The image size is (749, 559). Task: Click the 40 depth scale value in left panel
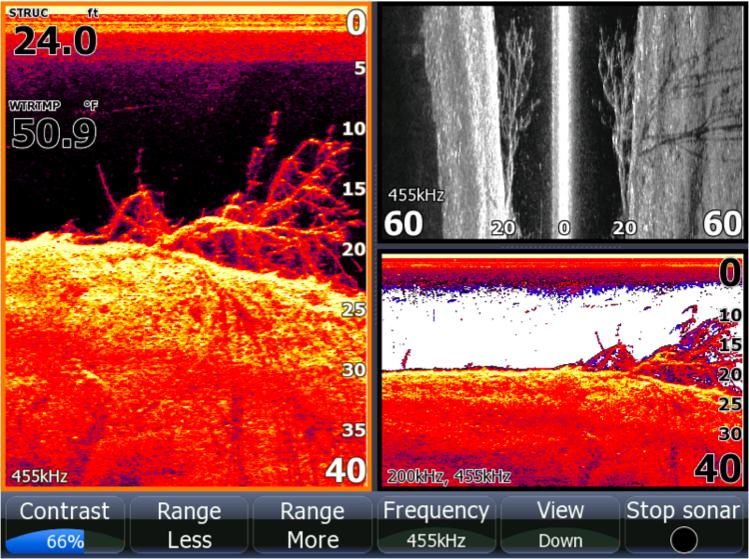point(345,470)
